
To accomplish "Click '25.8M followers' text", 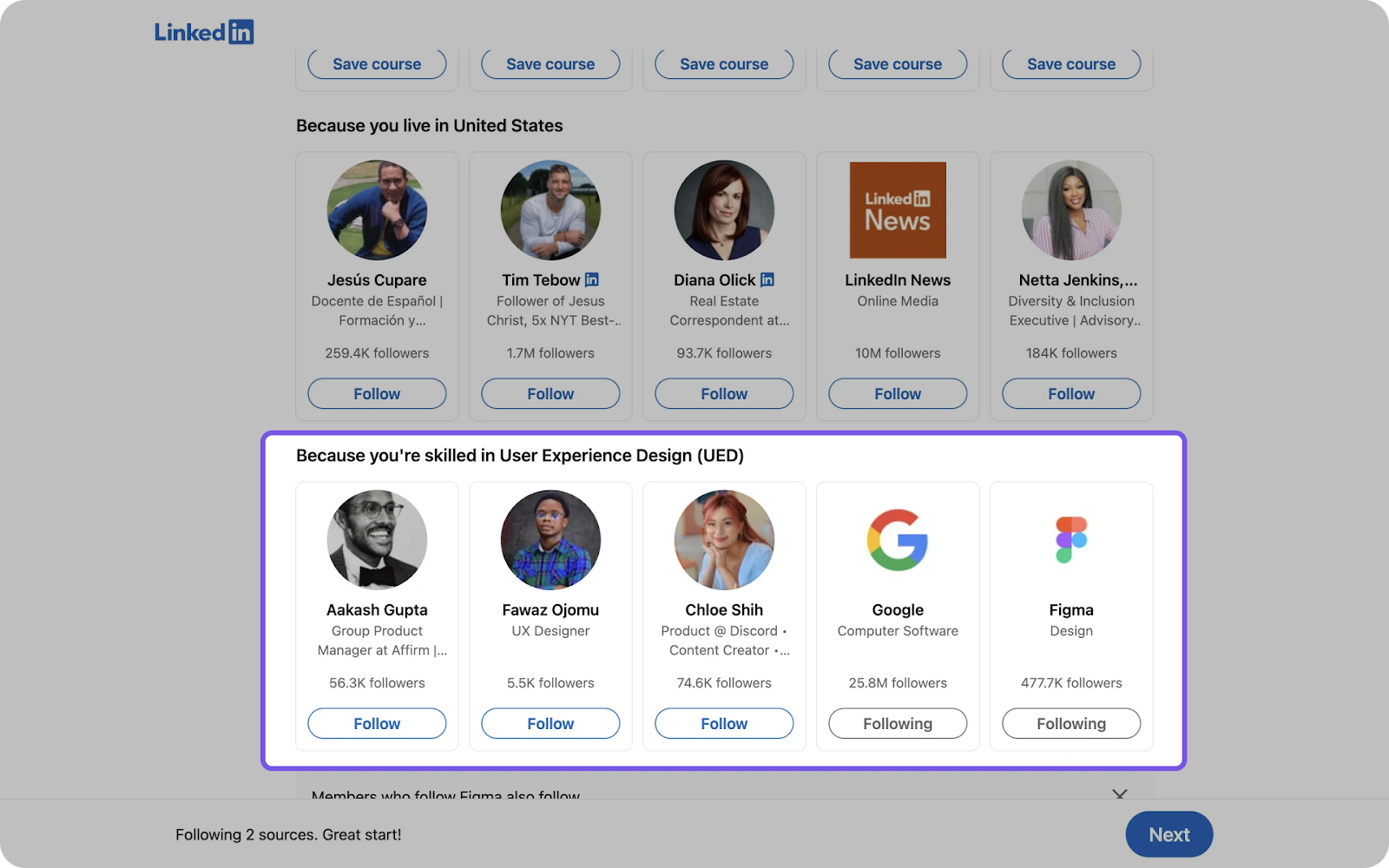I will 898,683.
